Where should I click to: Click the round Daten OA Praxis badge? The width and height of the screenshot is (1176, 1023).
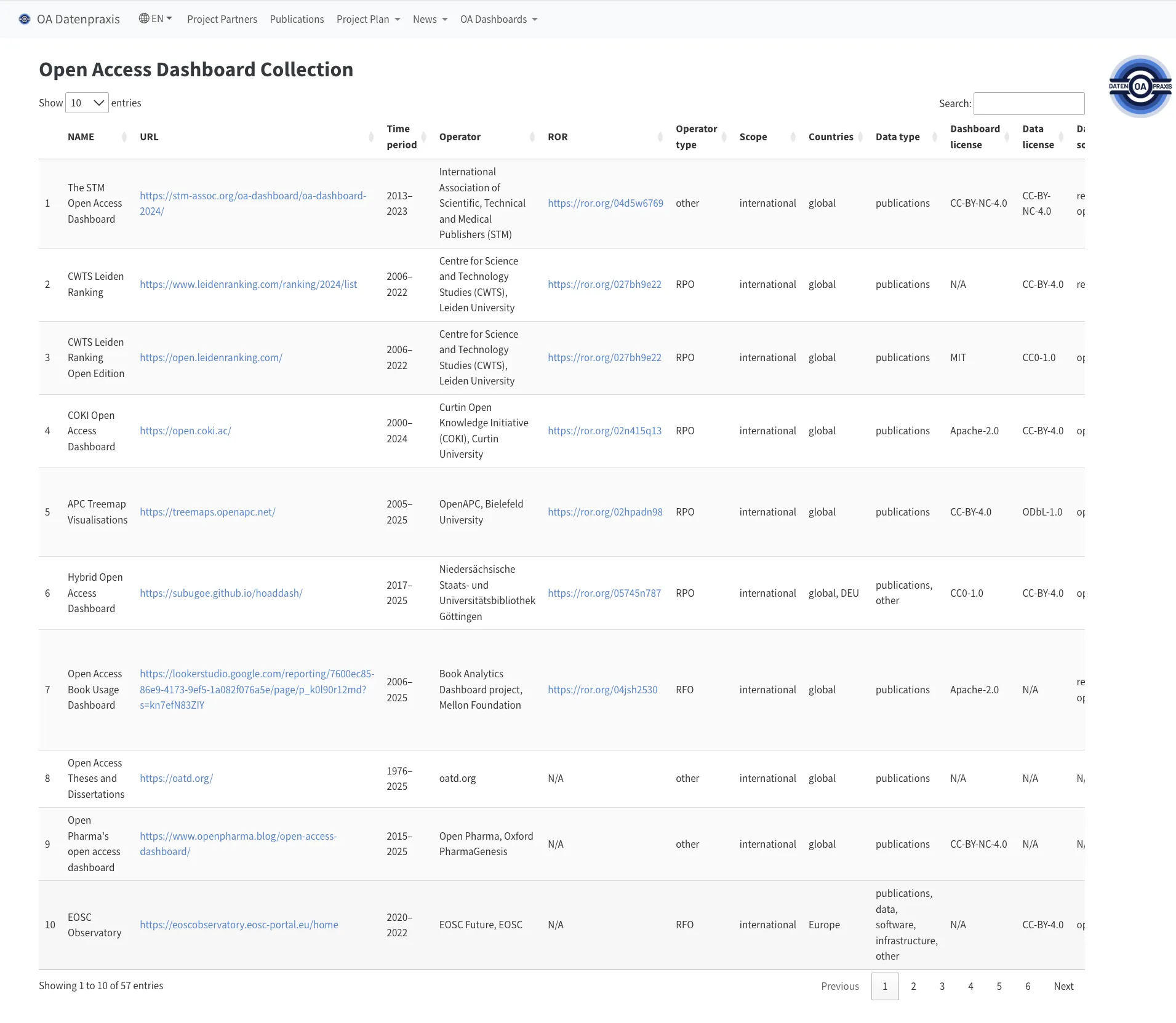tap(1140, 86)
